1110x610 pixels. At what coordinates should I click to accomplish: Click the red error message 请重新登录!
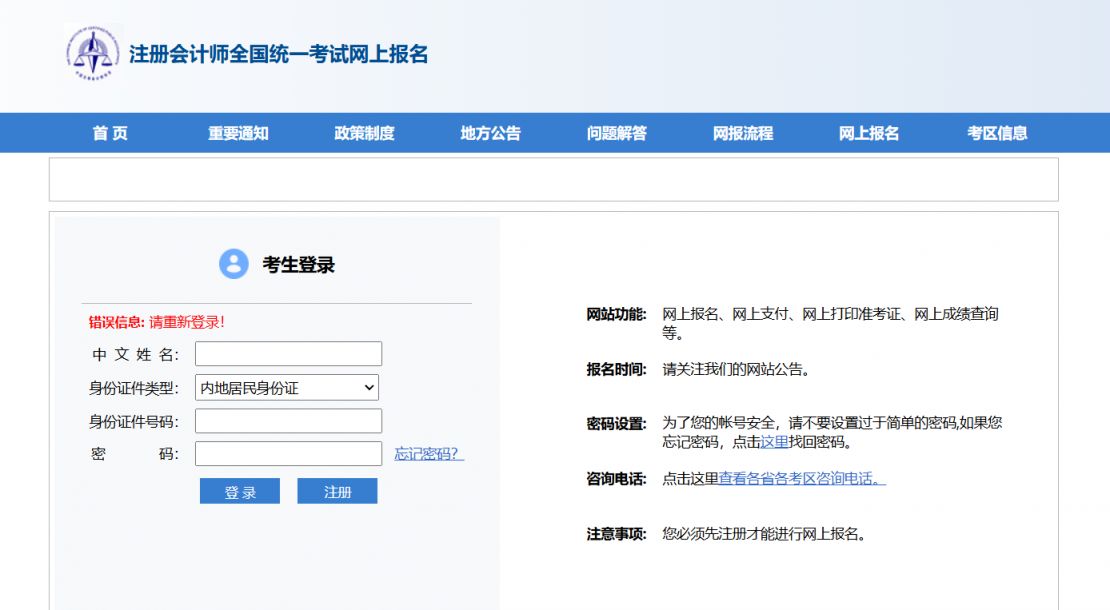click(187, 322)
